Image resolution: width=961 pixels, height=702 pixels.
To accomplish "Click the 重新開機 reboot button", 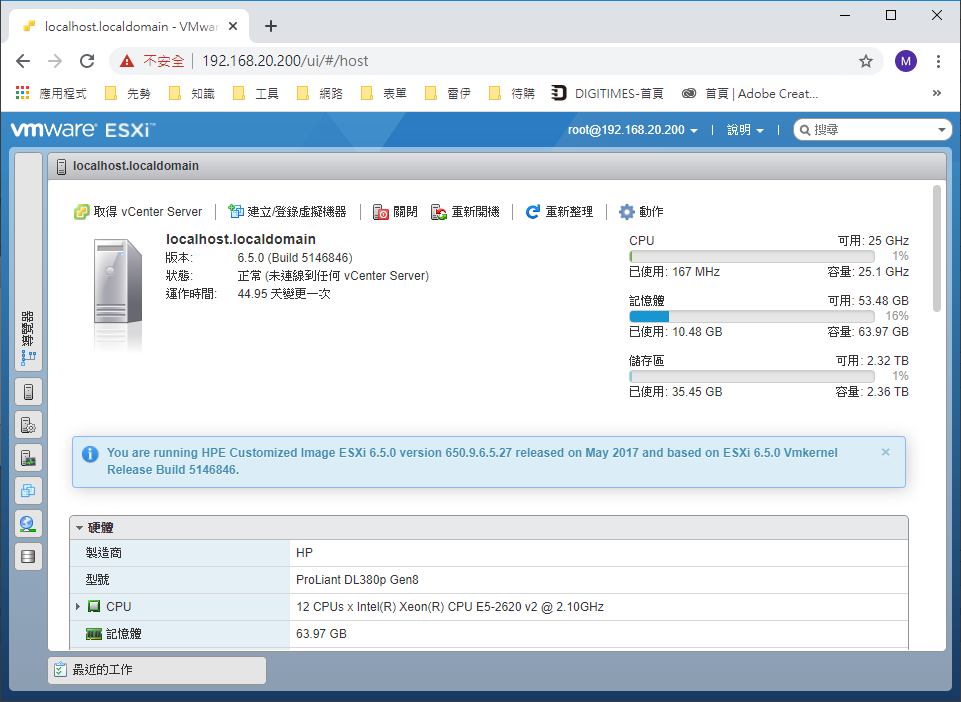I will [x=465, y=212].
